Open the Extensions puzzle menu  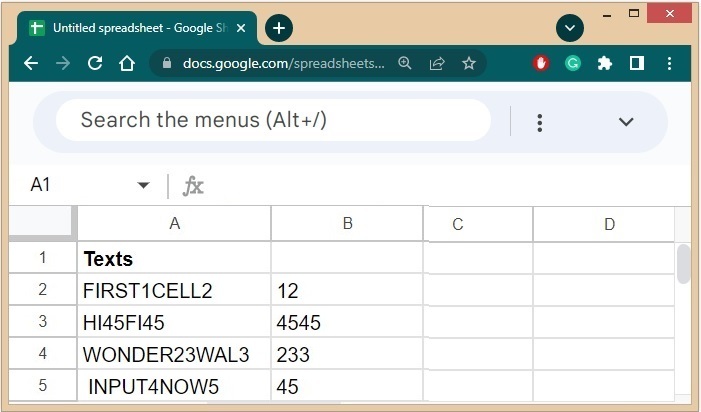(604, 63)
